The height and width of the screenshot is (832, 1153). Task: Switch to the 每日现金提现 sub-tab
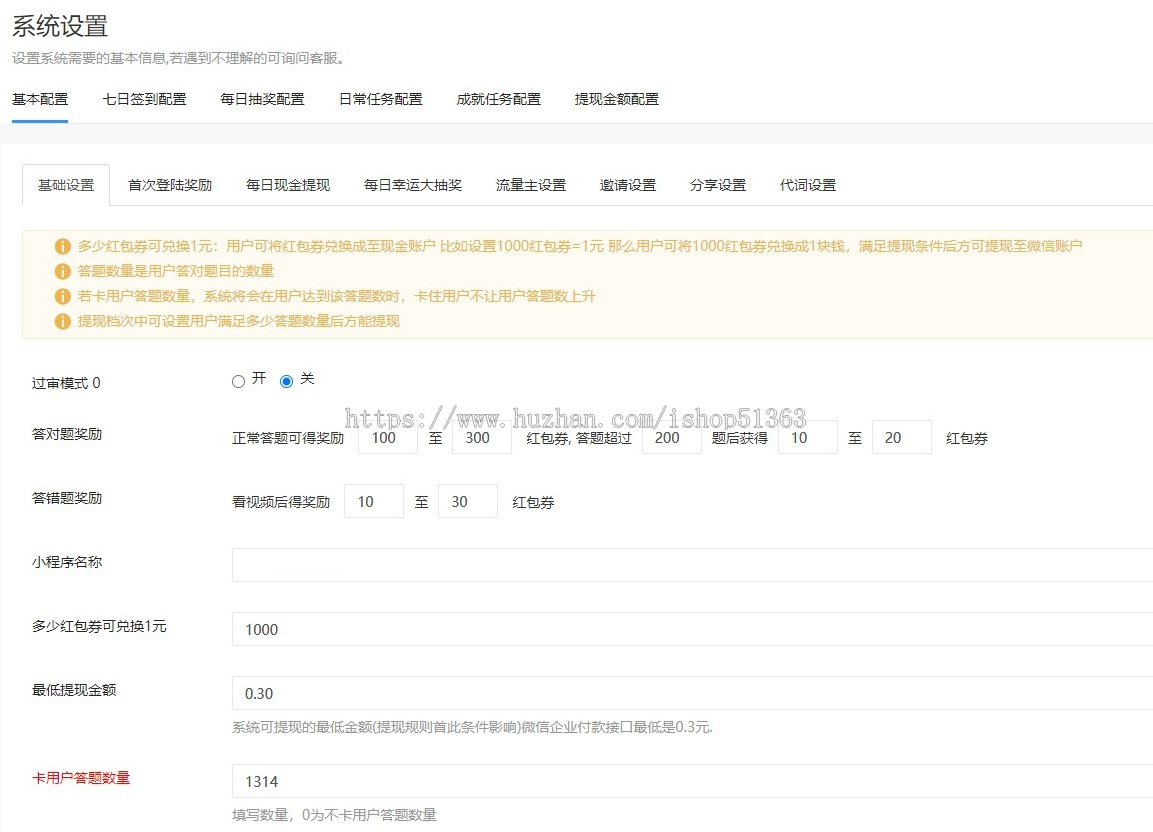click(288, 185)
